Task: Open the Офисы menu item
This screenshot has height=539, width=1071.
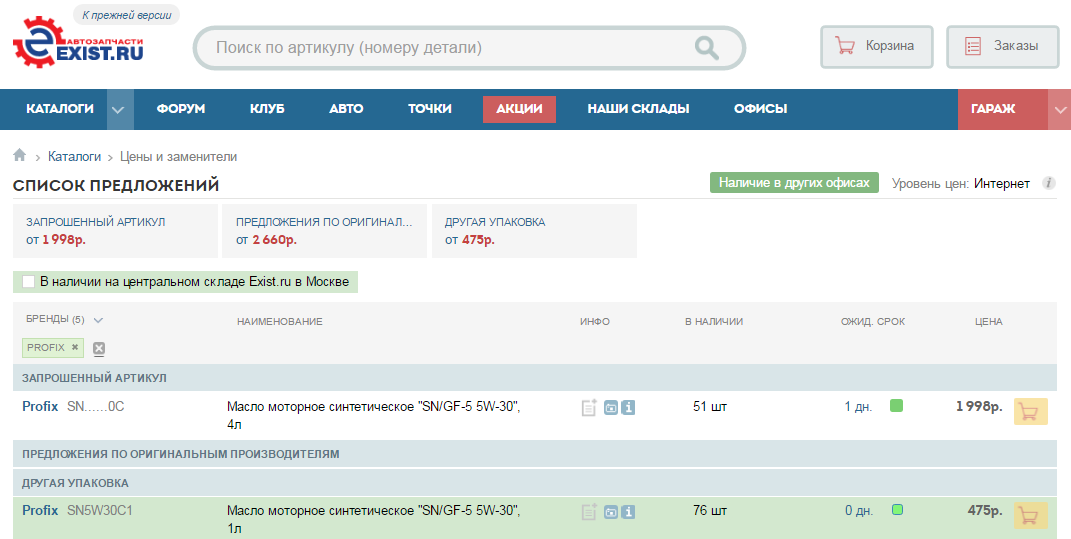Action: [x=760, y=109]
